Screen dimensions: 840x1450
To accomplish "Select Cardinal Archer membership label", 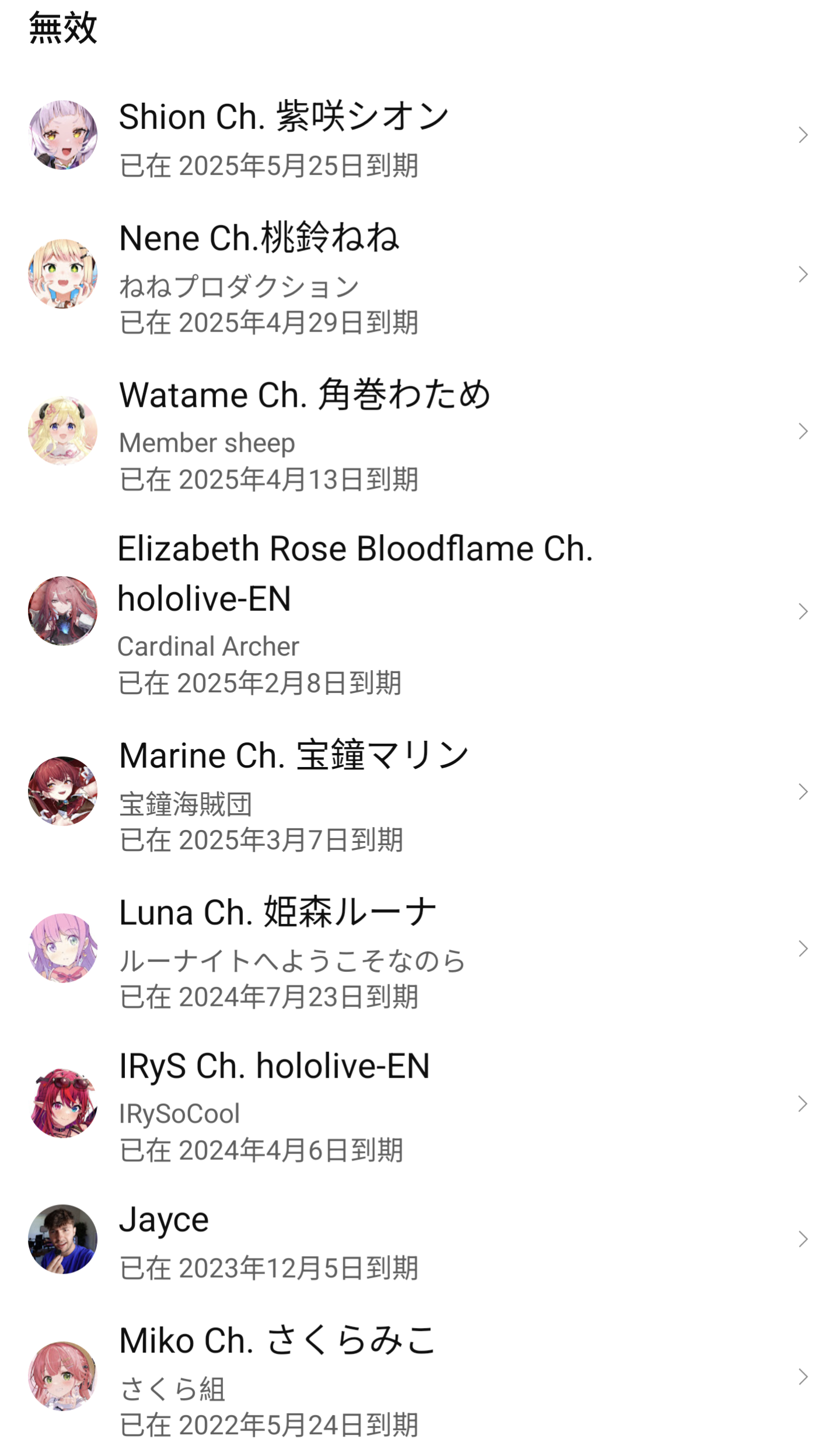I will click(208, 646).
